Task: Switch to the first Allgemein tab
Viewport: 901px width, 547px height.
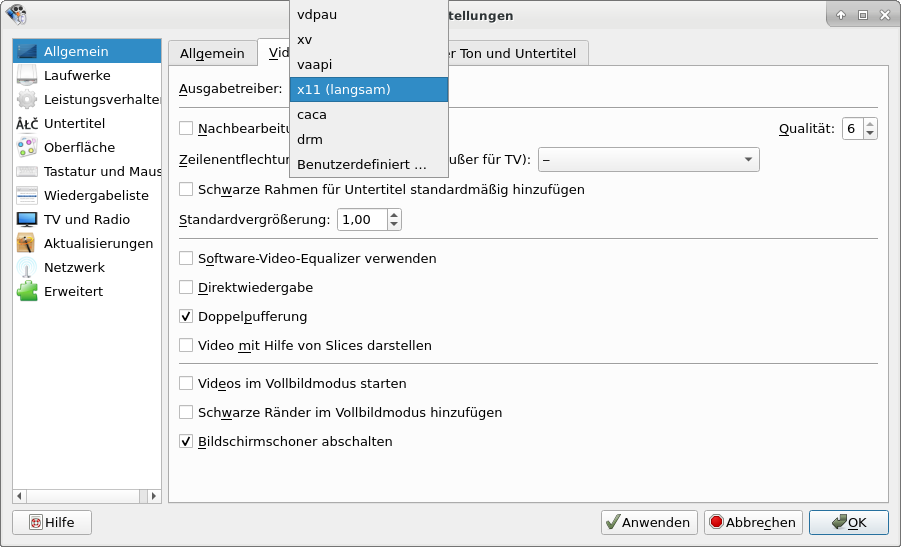Action: pyautogui.click(x=211, y=54)
